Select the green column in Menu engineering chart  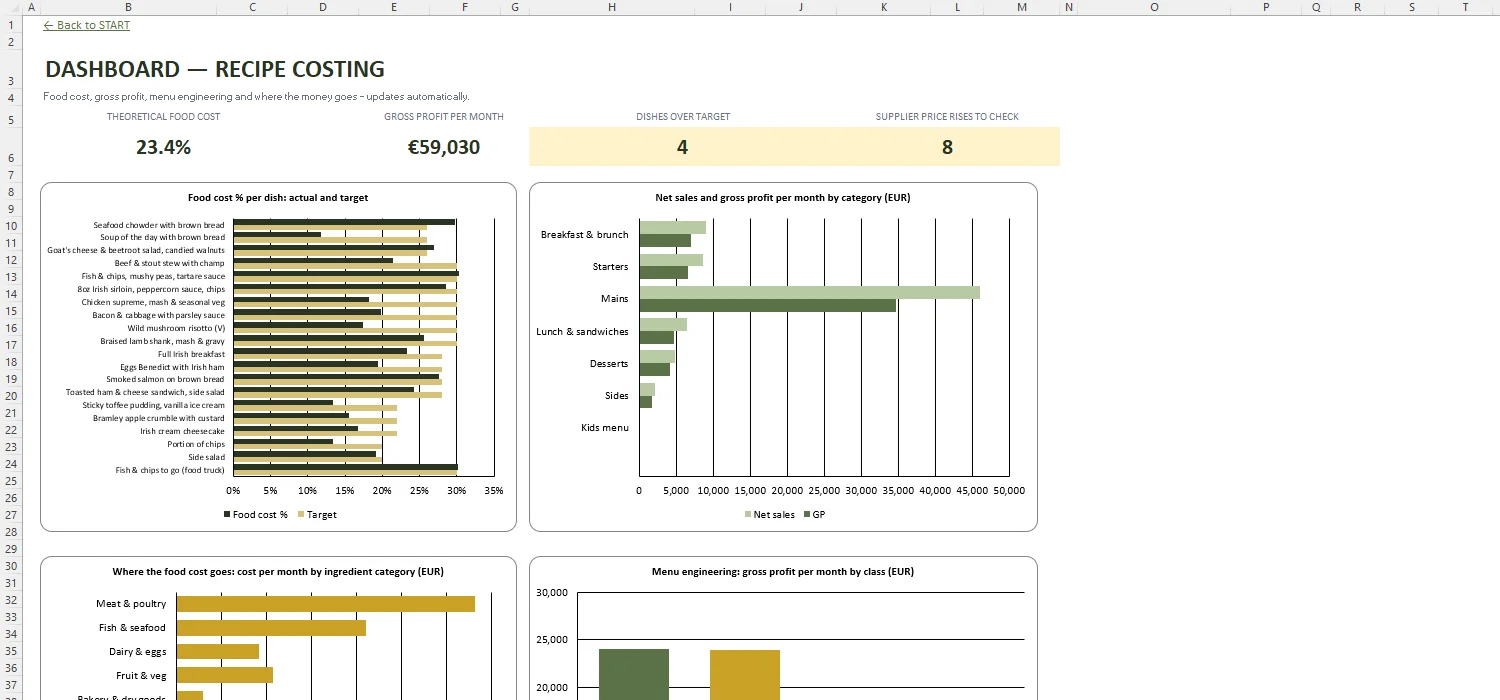634,675
